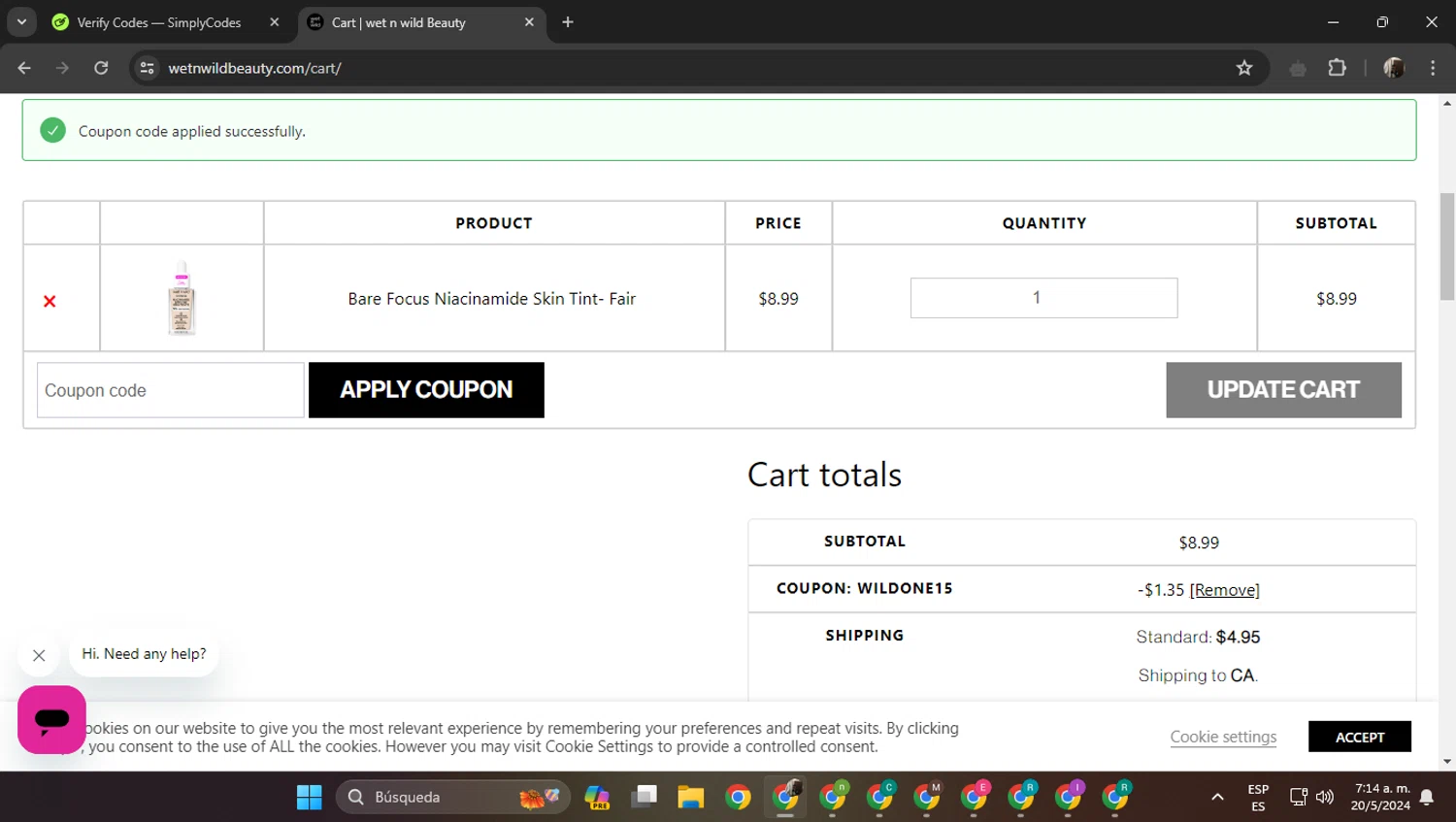Switch to the active Chrome window with photo badge
Screen dimensions: 1456x822
(785, 797)
